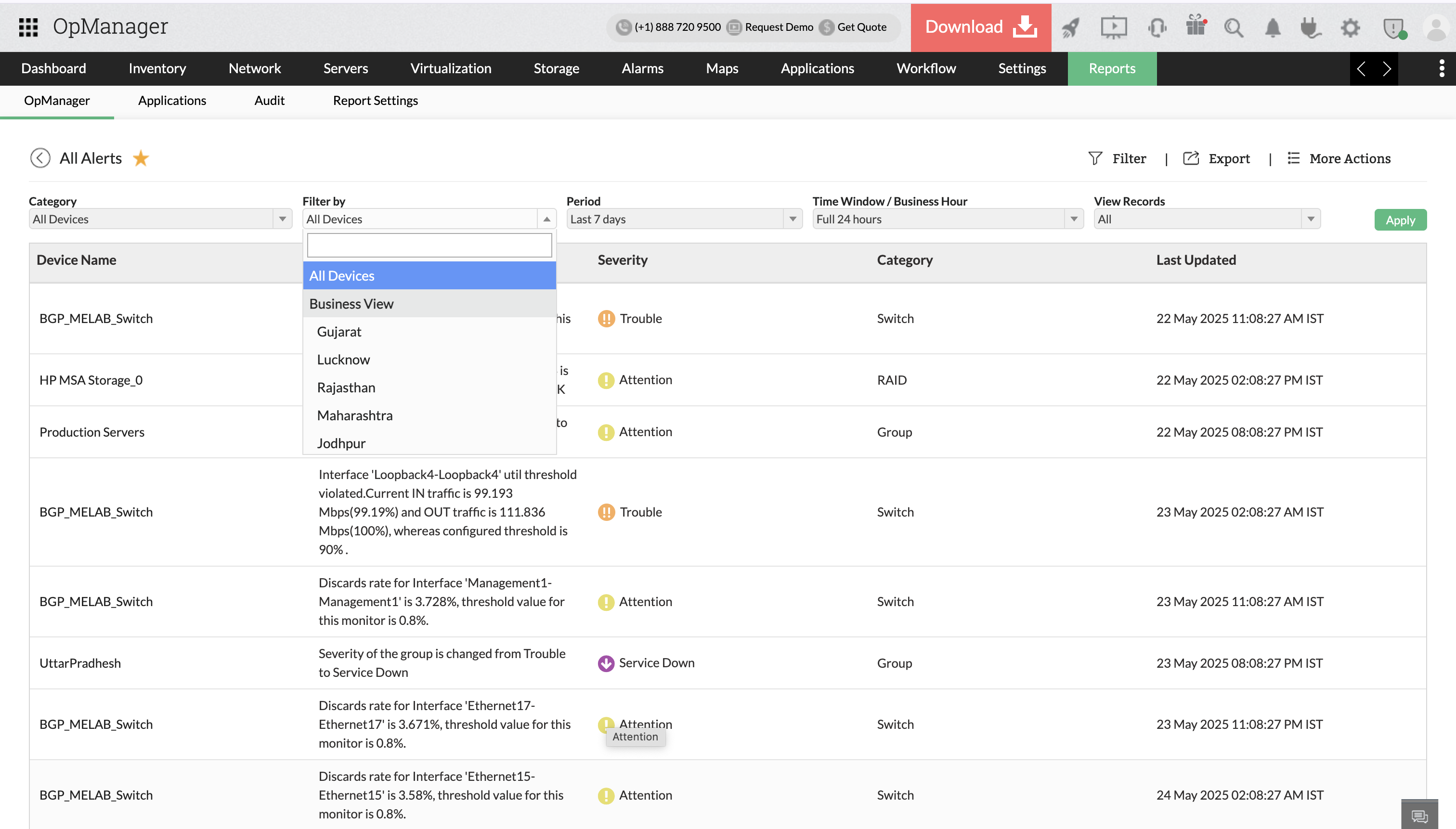
Task: Switch to the Report Settings tab
Action: (x=375, y=100)
